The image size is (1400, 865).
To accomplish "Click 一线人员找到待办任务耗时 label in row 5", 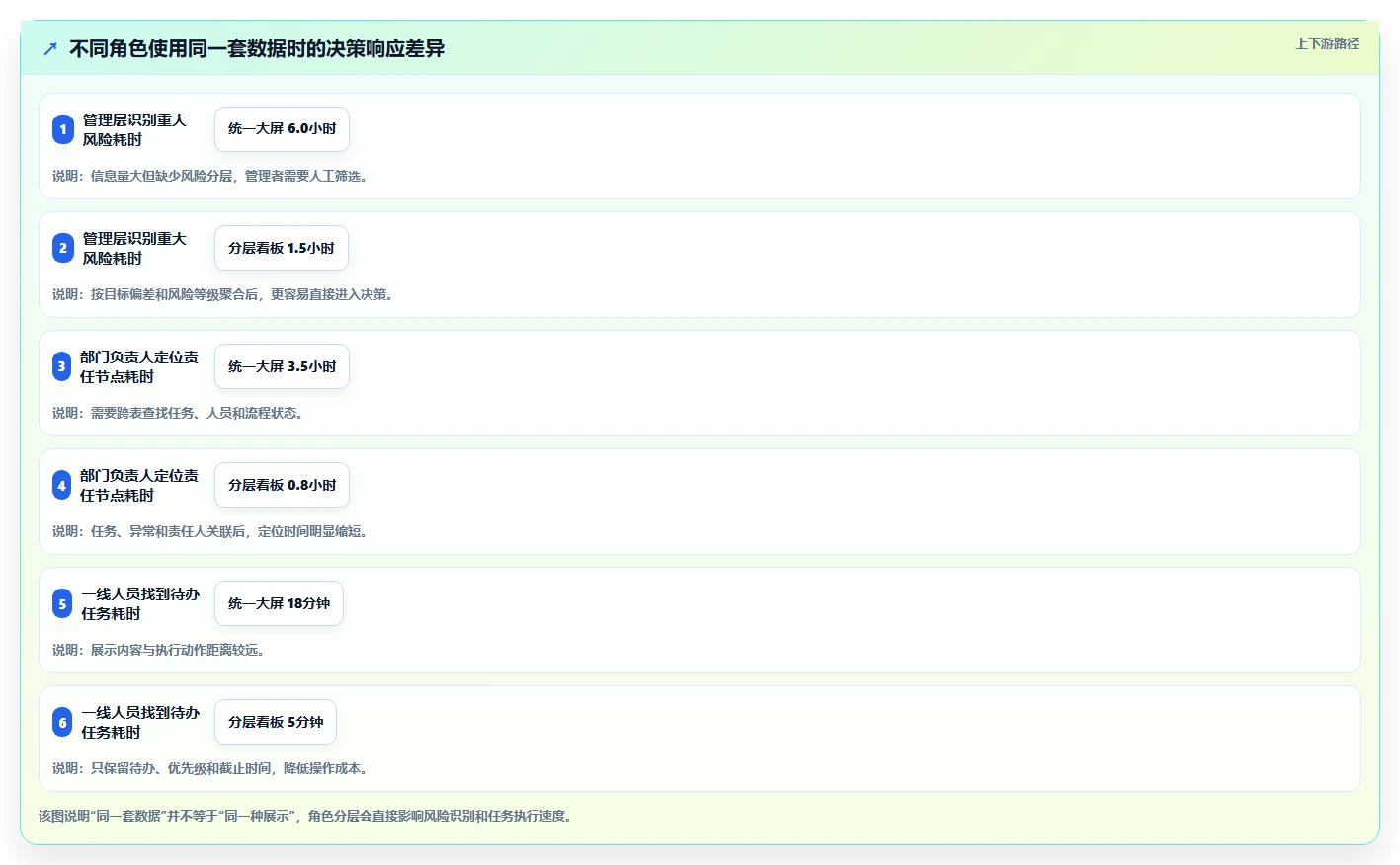I will 140,603.
